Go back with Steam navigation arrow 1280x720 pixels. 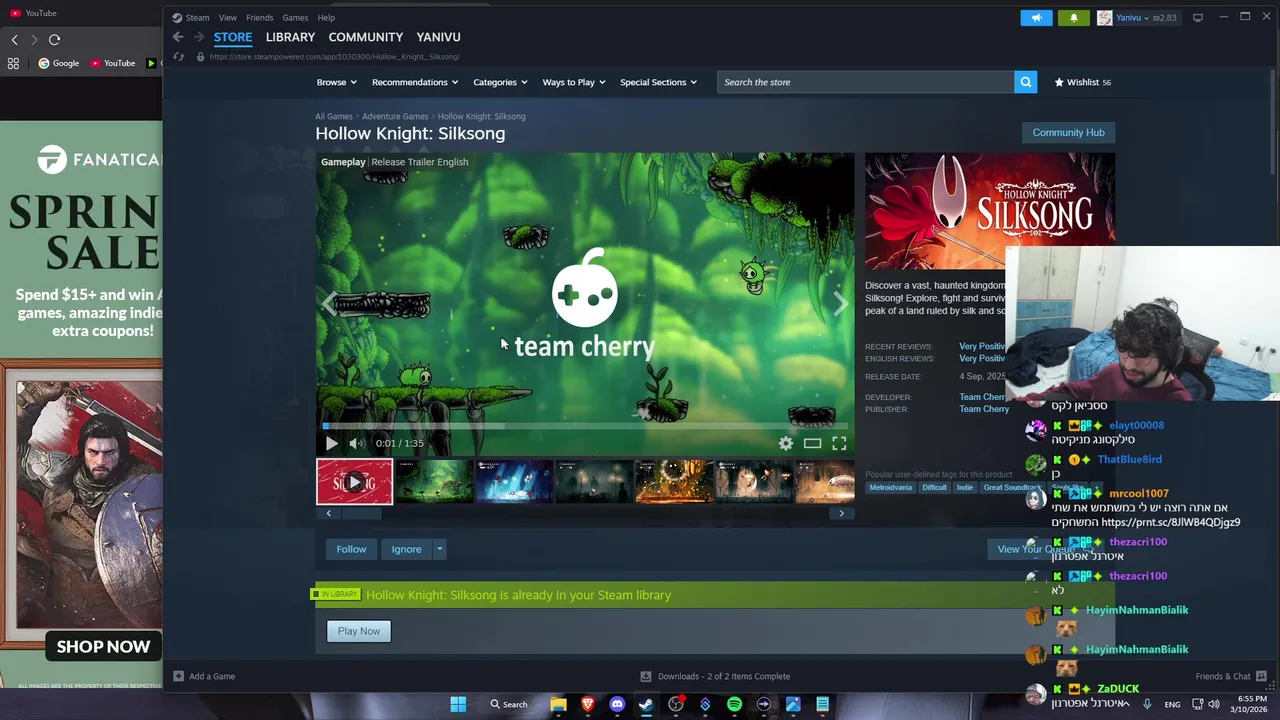pyautogui.click(x=178, y=37)
